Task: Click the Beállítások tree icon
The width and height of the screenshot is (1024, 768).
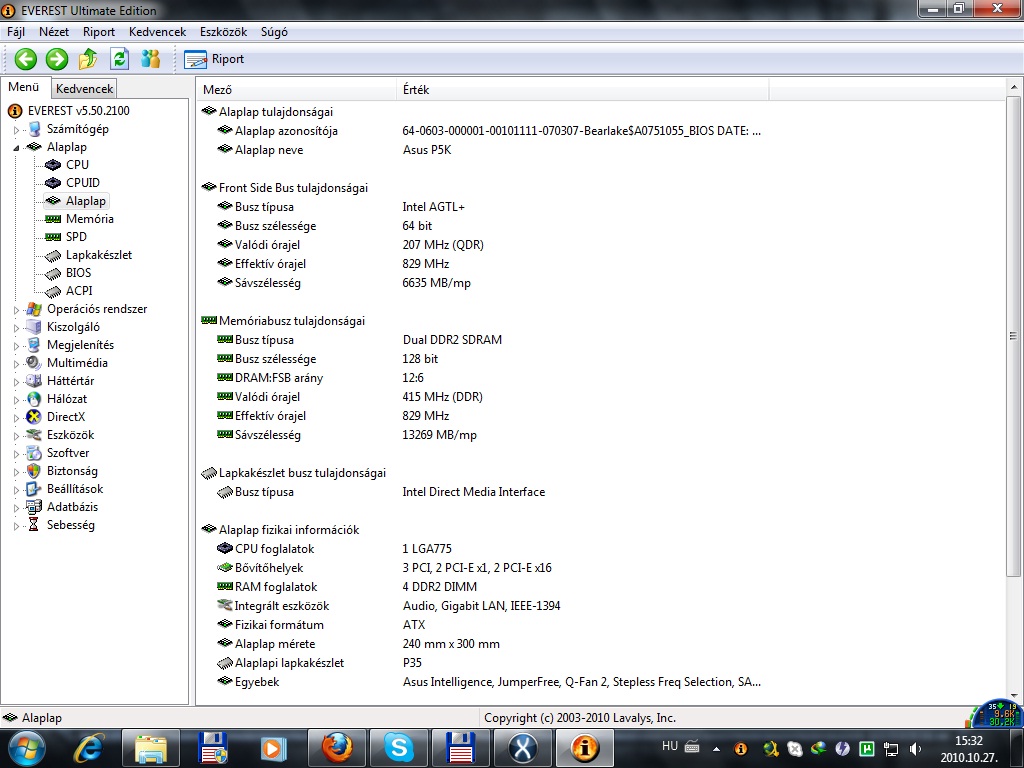Action: (x=33, y=488)
